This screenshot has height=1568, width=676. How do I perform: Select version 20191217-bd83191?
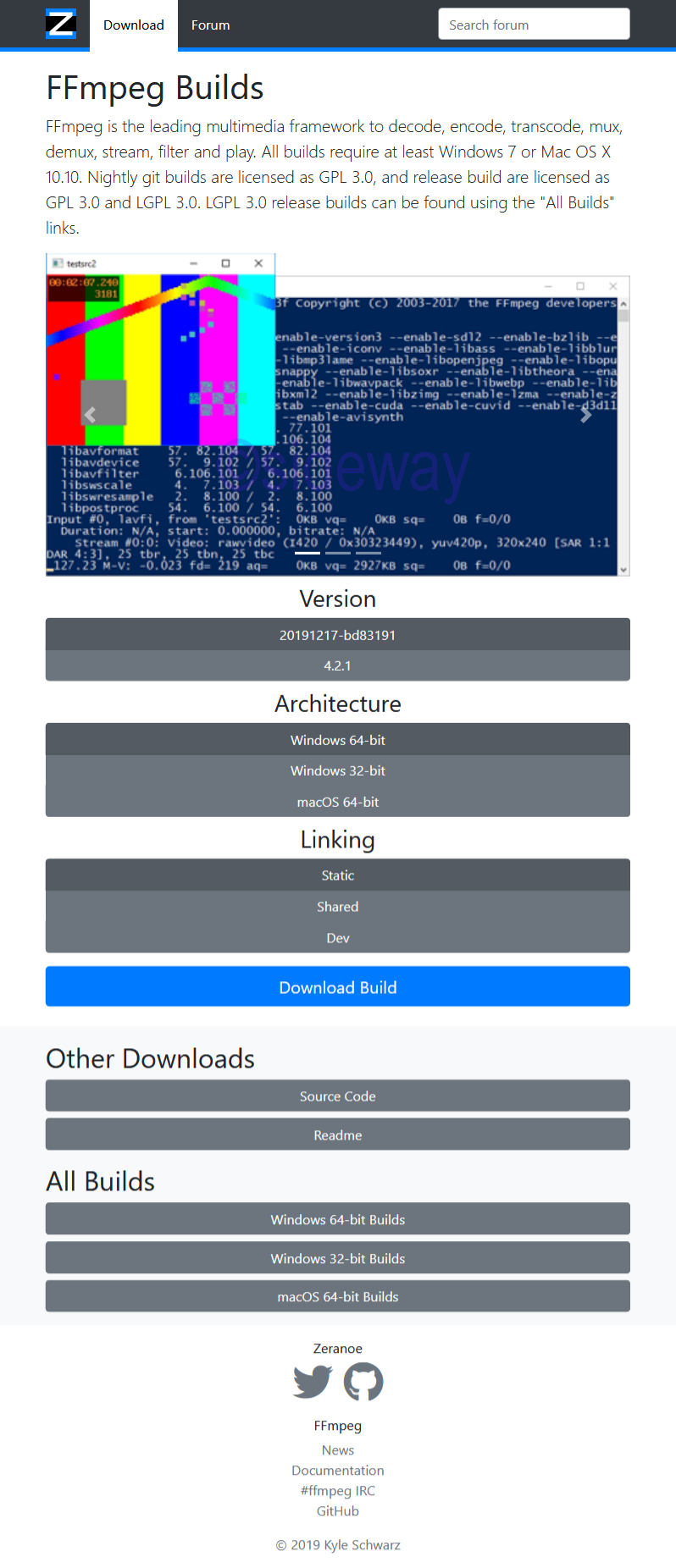(338, 635)
